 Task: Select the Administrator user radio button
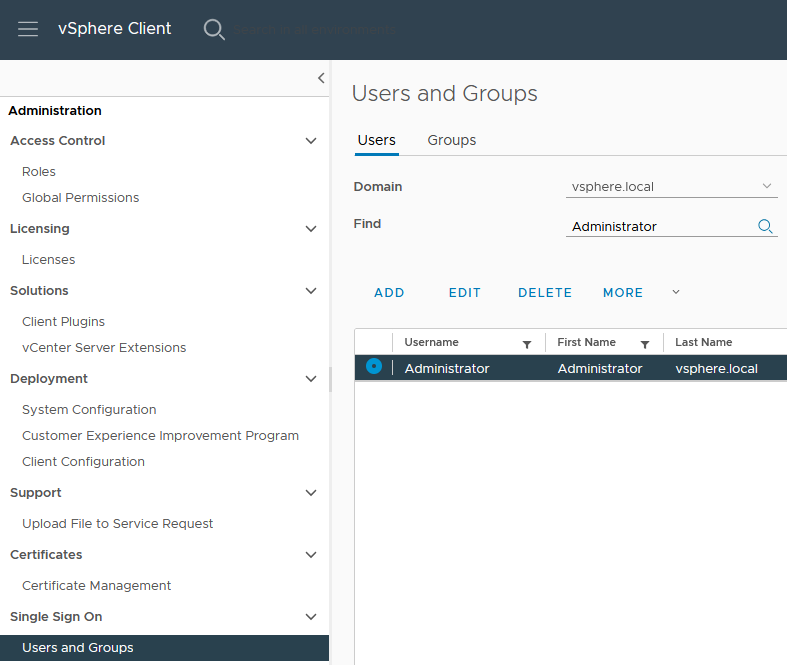(374, 367)
